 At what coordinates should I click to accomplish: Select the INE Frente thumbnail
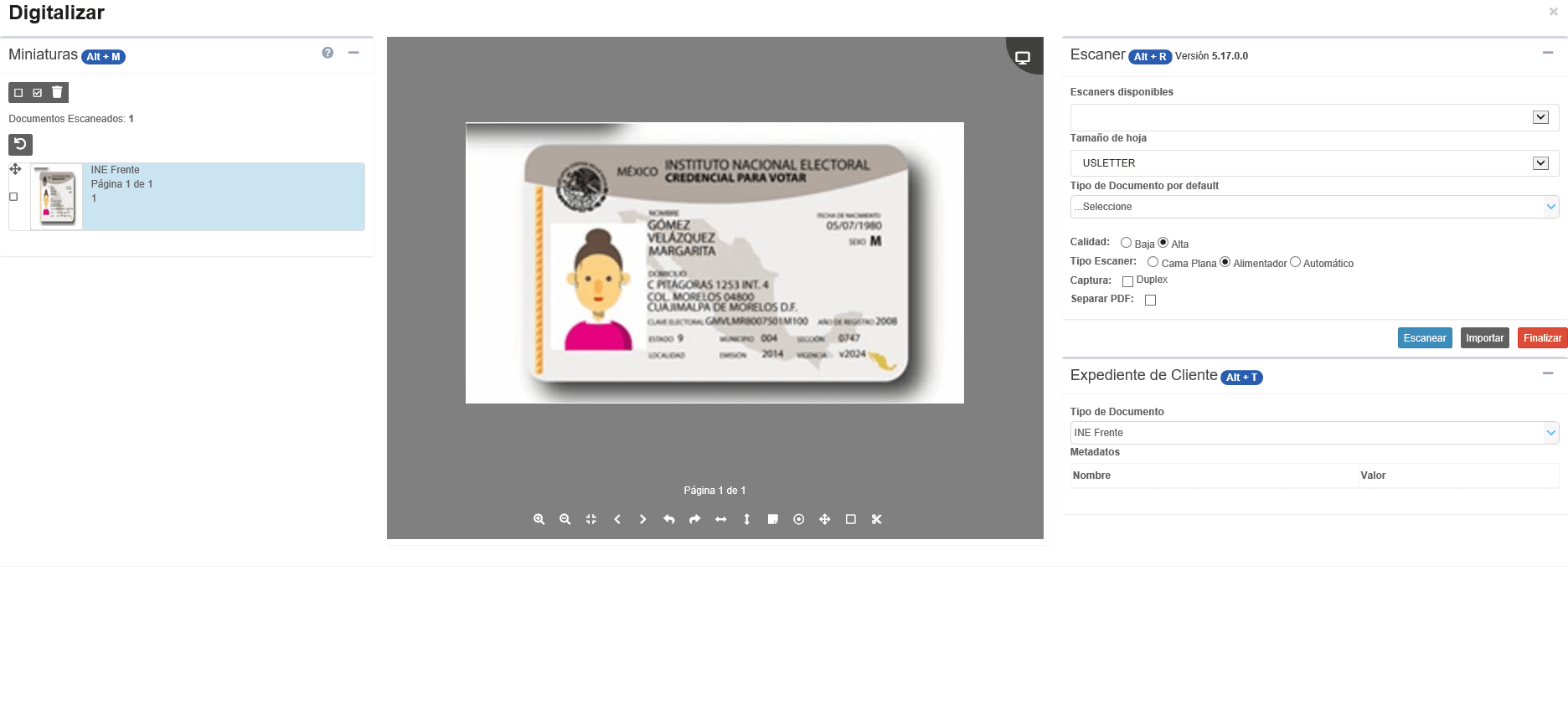pyautogui.click(x=57, y=197)
